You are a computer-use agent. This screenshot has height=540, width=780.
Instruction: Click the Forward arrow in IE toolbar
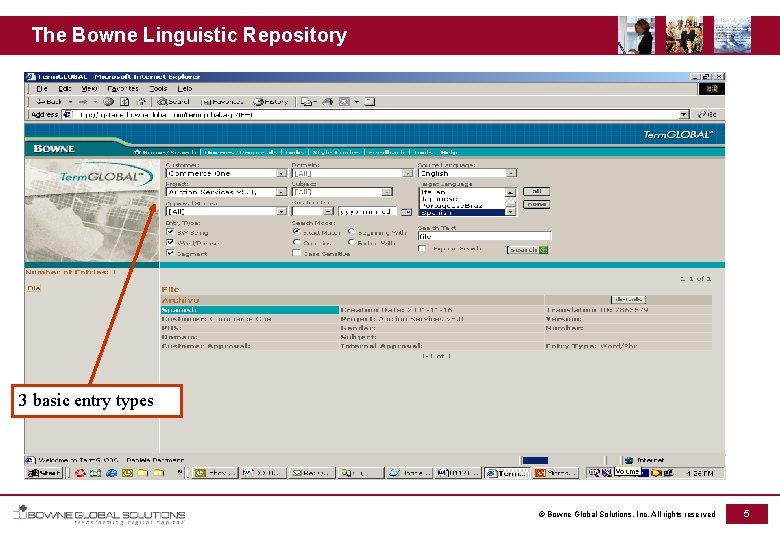point(83,101)
